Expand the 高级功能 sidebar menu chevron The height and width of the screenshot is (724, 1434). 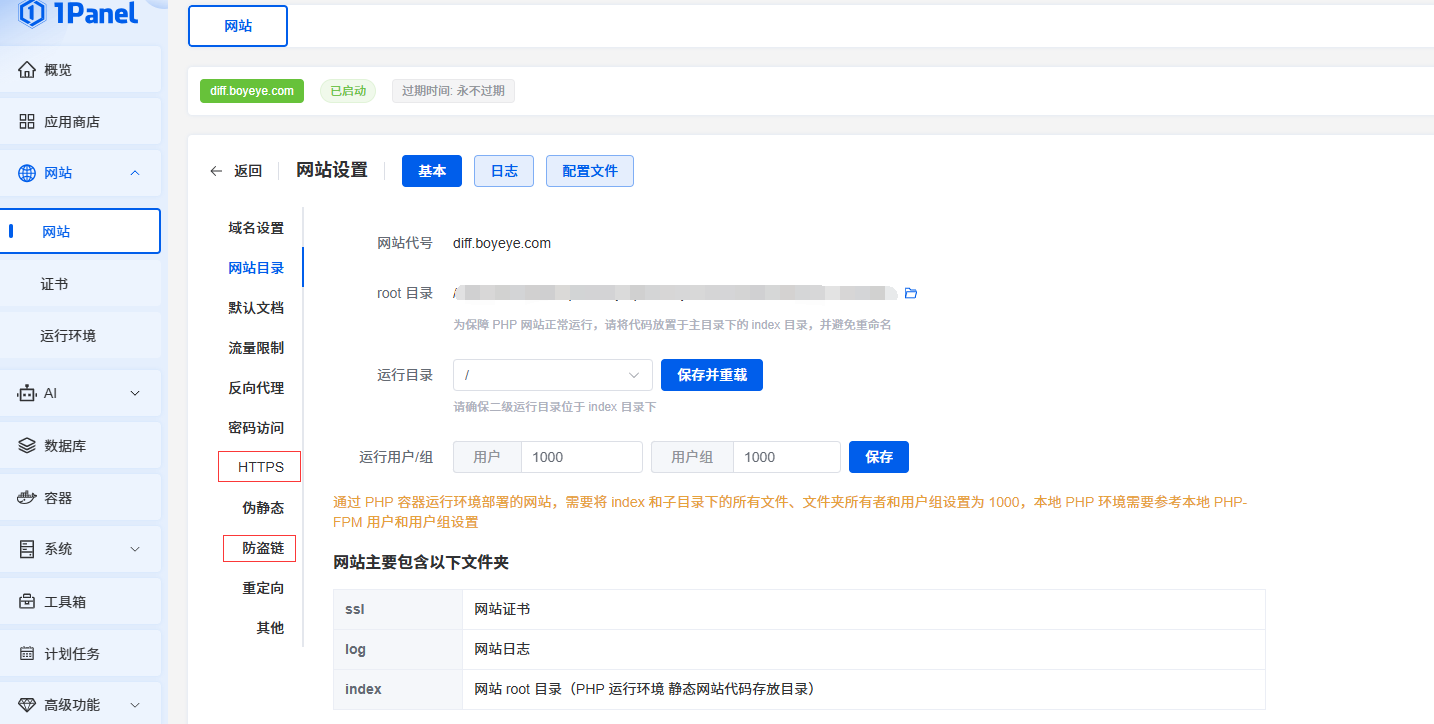pos(135,705)
